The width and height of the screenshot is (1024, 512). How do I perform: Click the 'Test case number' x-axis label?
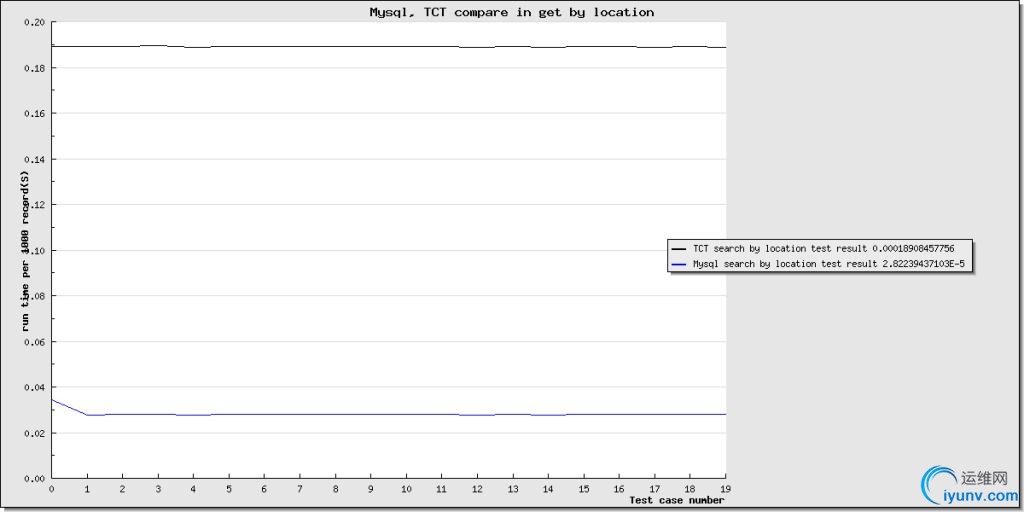coord(677,500)
